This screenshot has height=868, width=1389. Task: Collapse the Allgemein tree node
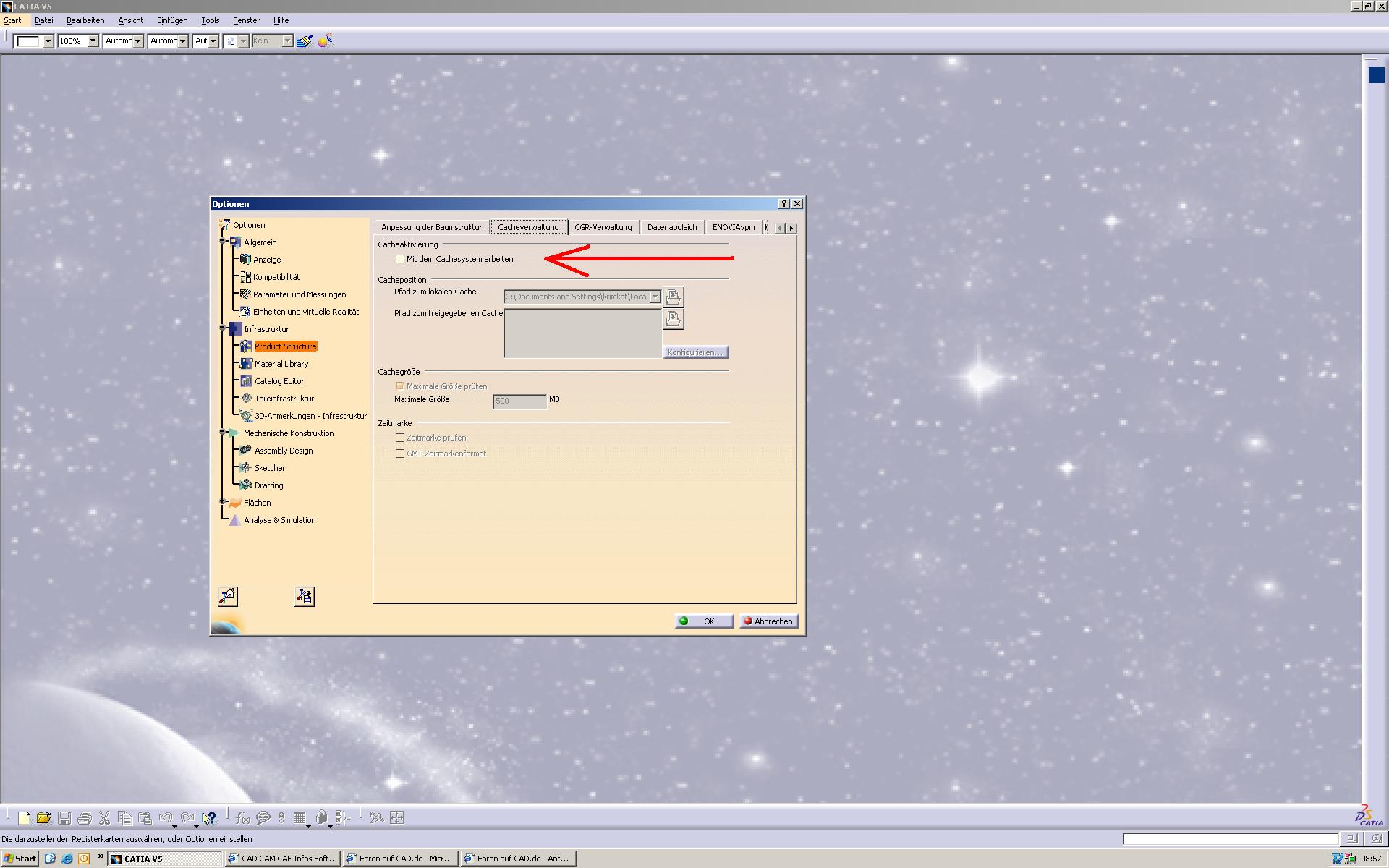pyautogui.click(x=224, y=242)
